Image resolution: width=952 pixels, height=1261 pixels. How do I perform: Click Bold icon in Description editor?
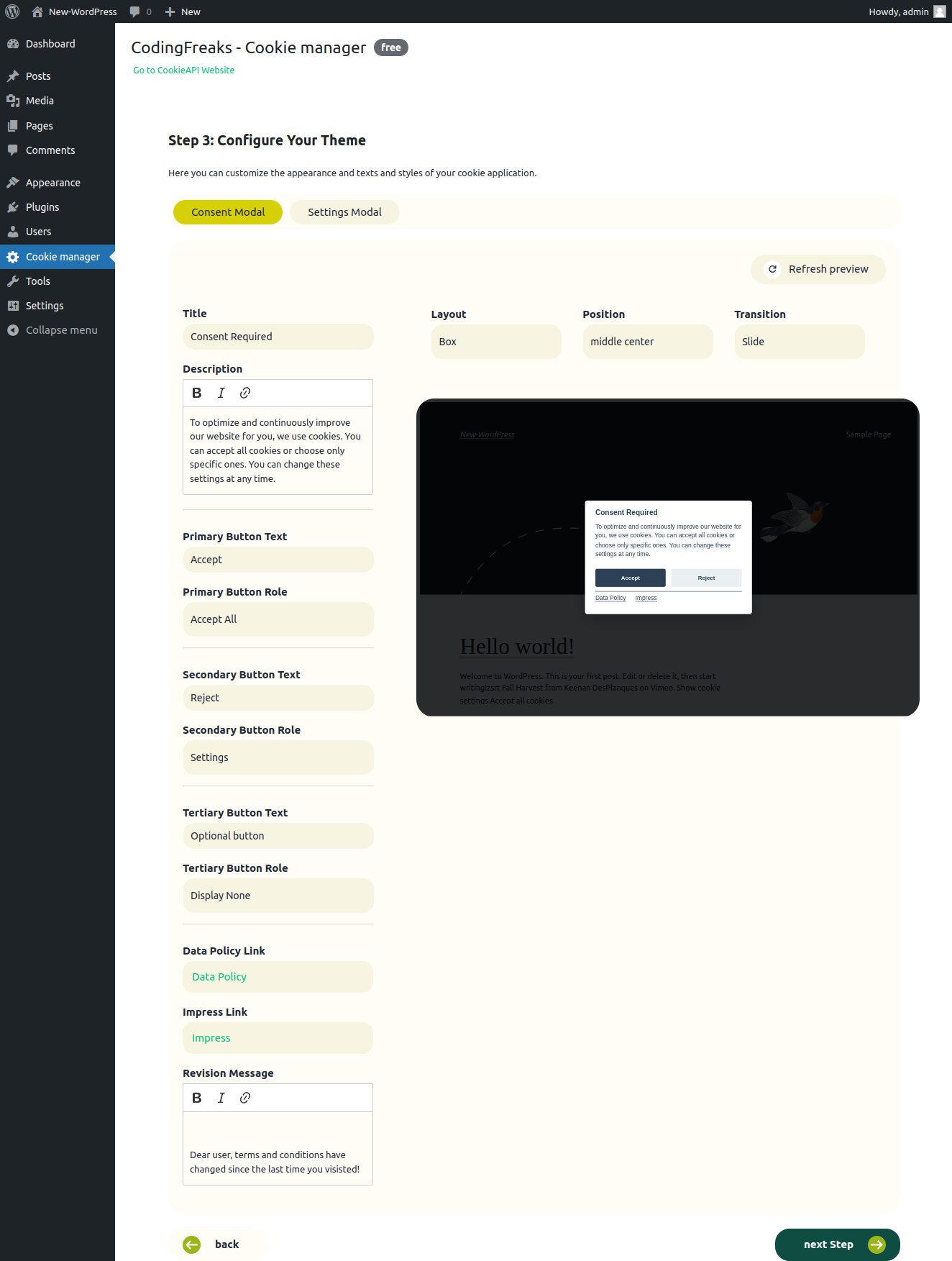pyautogui.click(x=196, y=393)
